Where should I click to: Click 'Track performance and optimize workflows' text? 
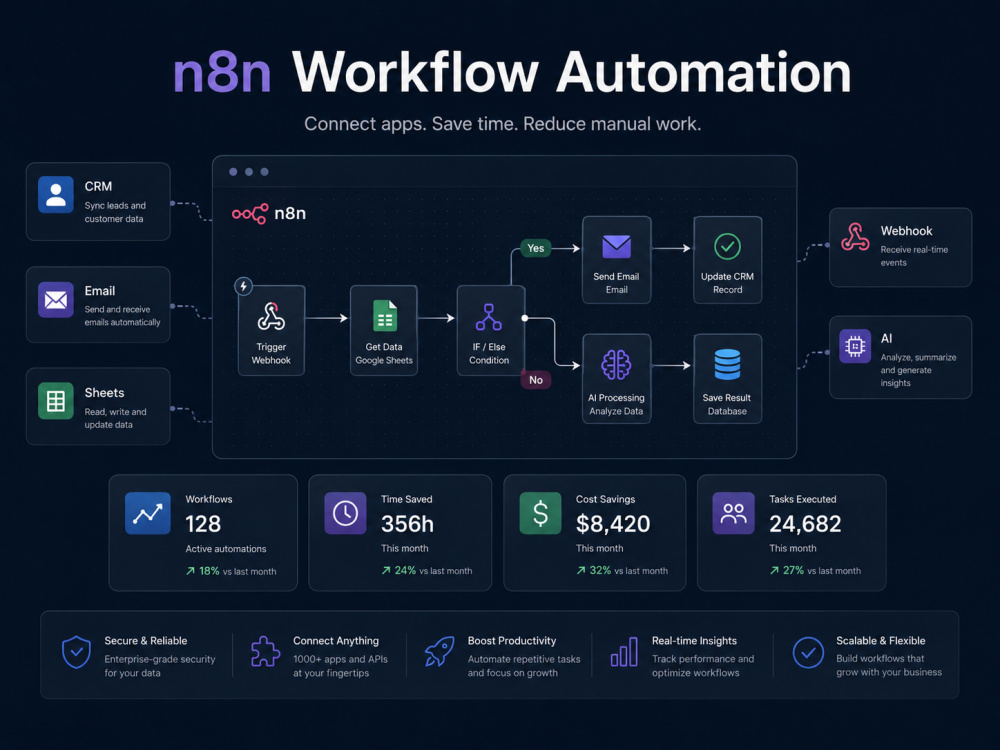coord(703,666)
